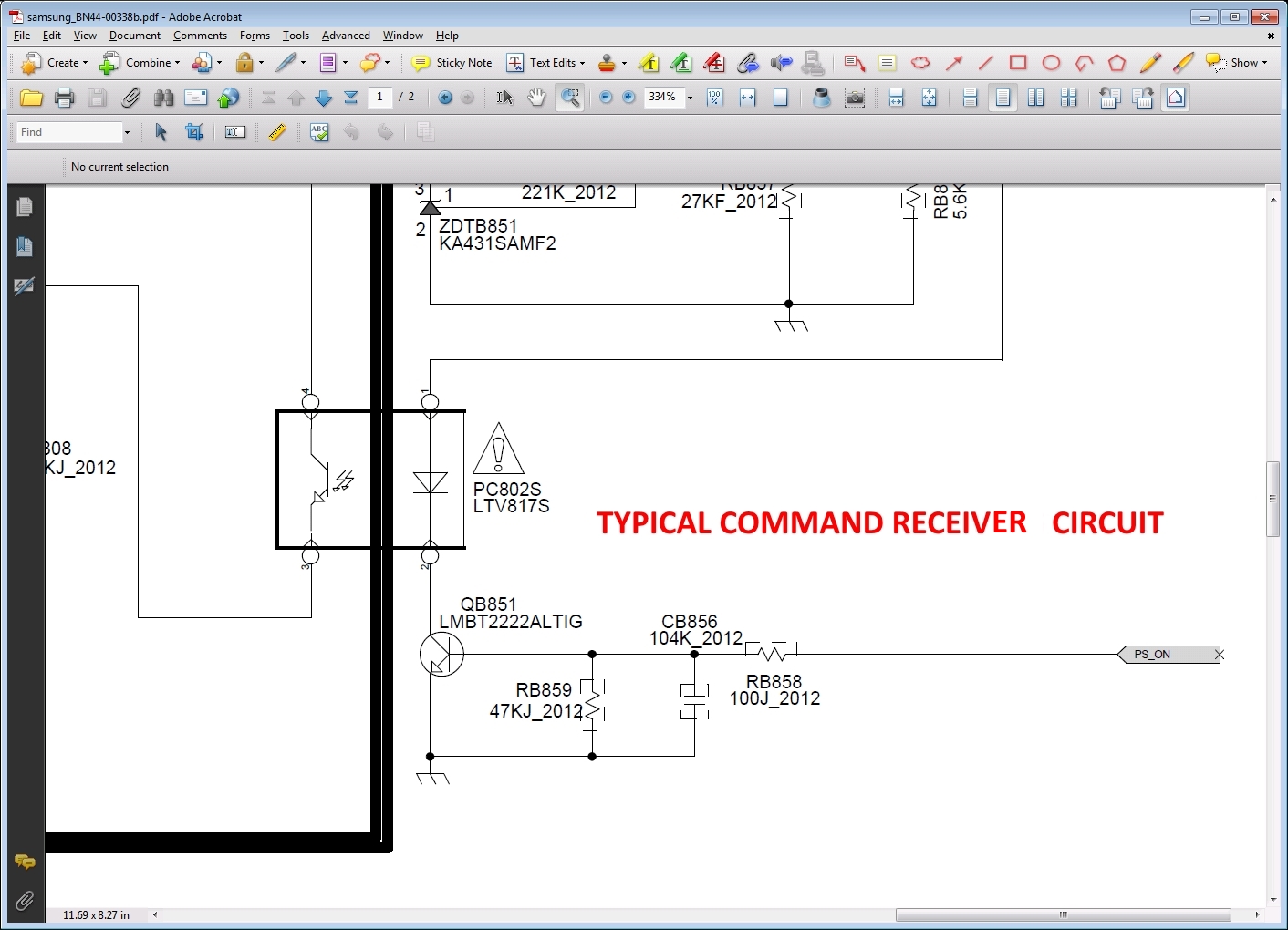This screenshot has height=930, width=1288.
Task: Expand the Text Edits dropdown arrow
Action: click(x=582, y=63)
